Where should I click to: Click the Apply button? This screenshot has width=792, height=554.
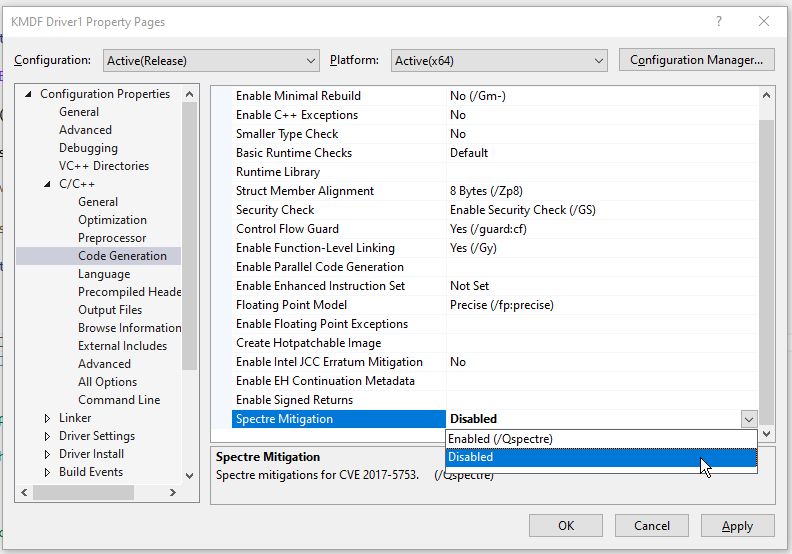pyautogui.click(x=737, y=526)
